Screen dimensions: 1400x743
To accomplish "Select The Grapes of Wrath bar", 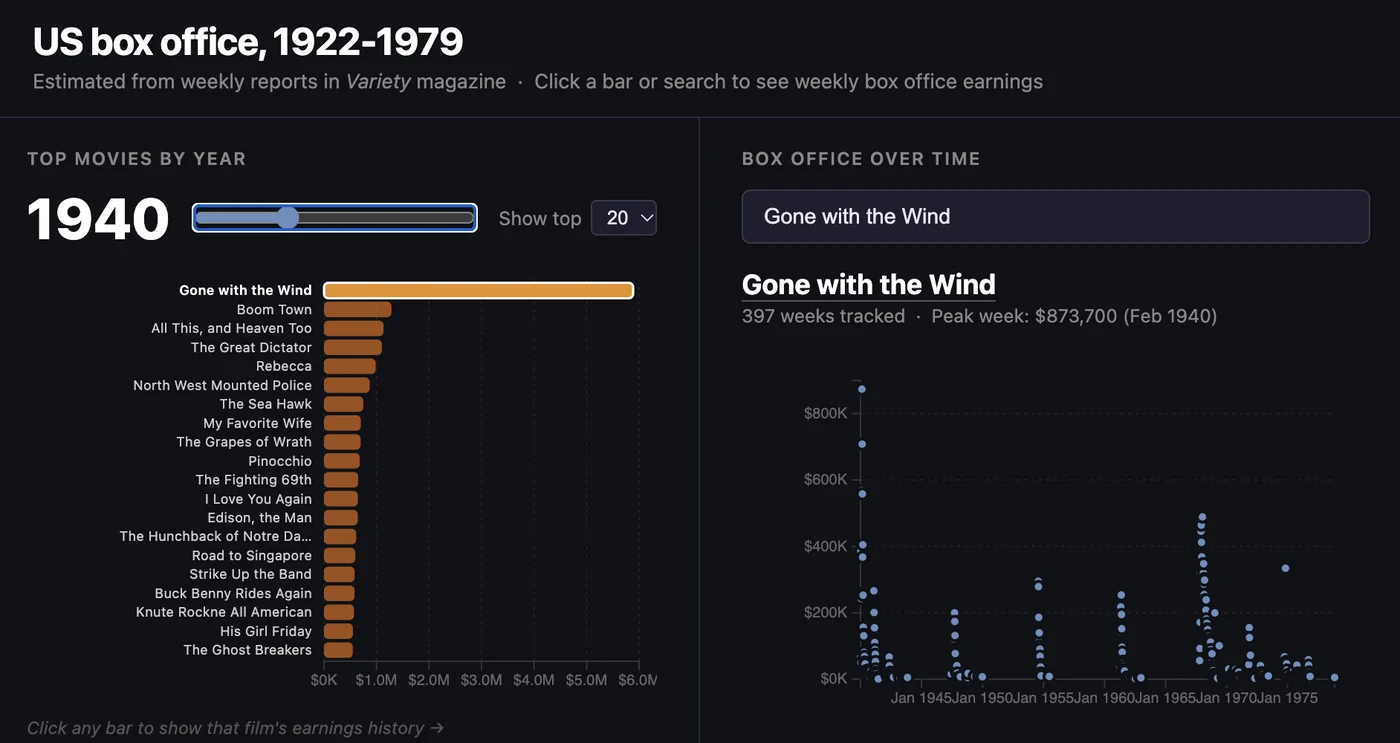I will coord(342,442).
